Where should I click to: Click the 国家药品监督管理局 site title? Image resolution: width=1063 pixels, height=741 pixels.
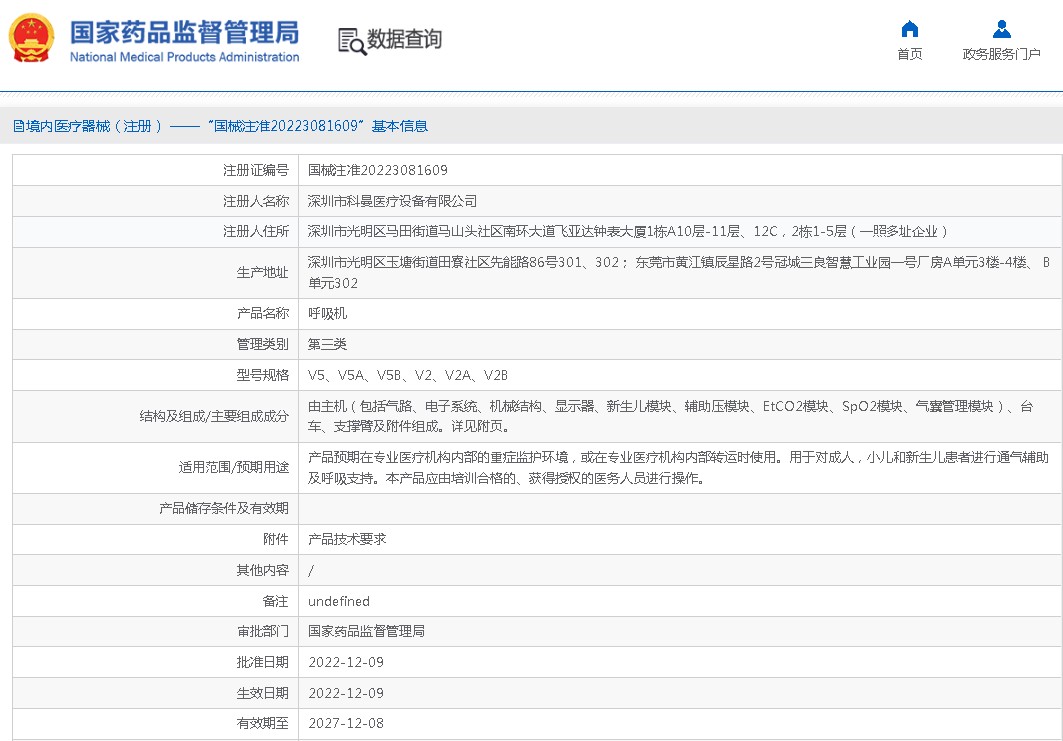184,33
